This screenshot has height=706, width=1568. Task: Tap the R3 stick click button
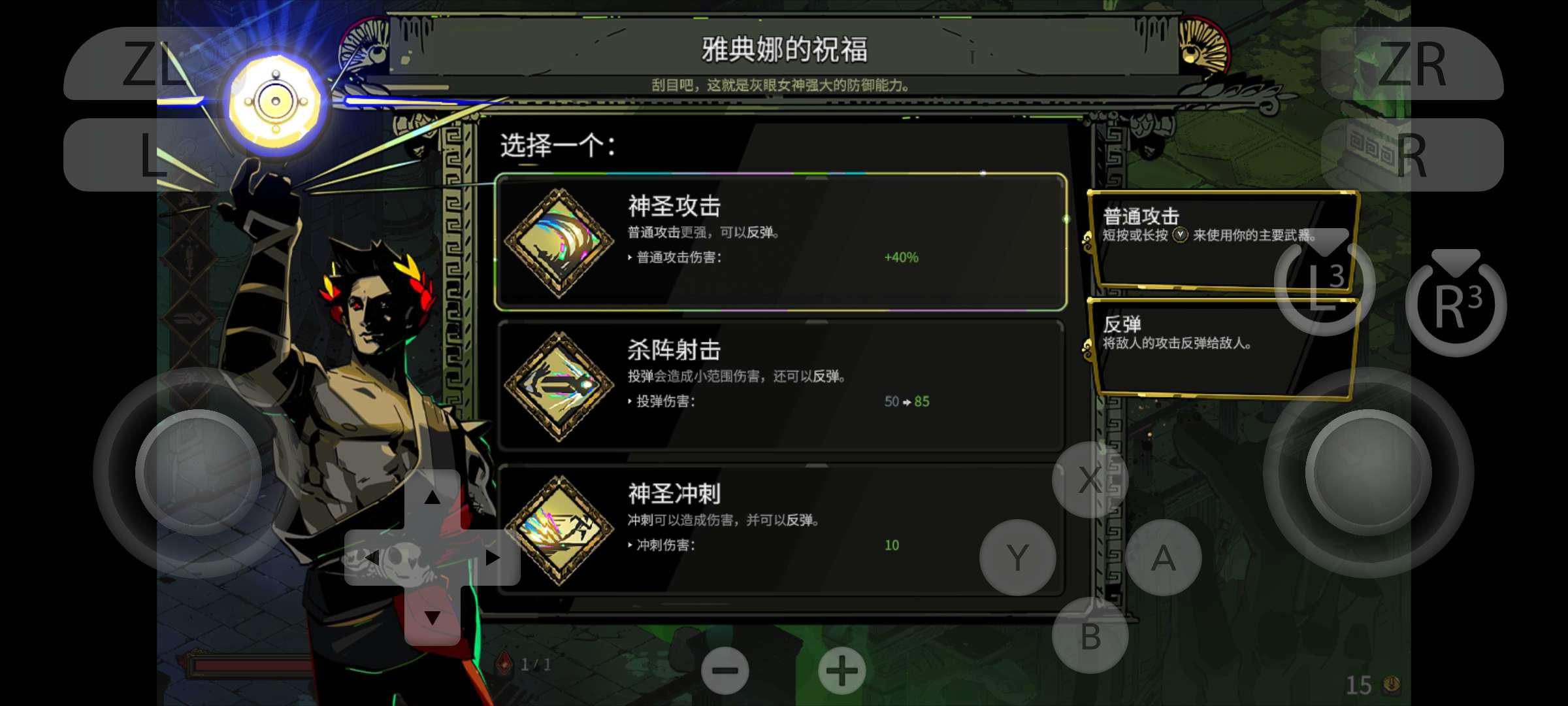(1456, 303)
